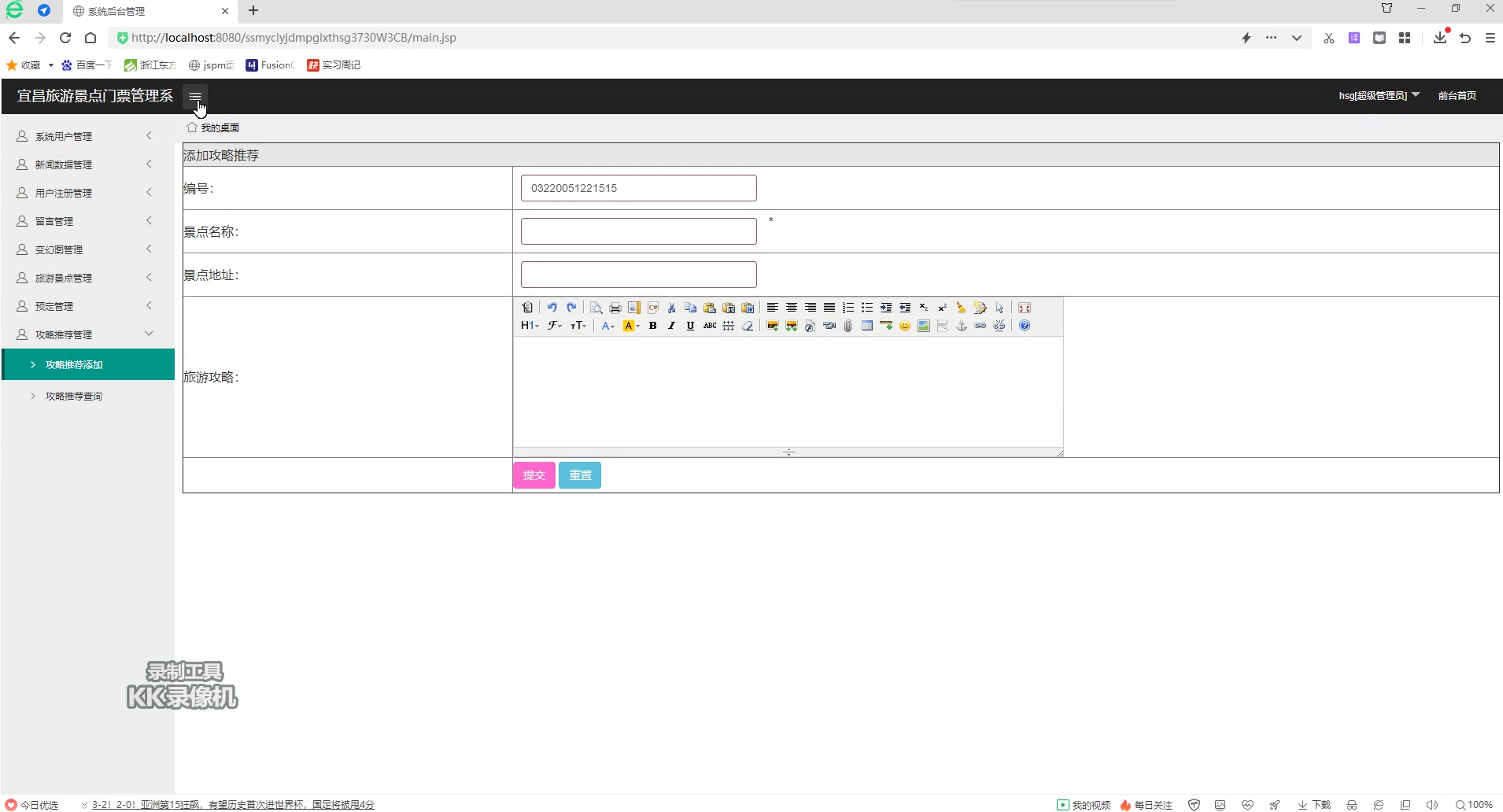Apply superscript formatting

point(943,308)
